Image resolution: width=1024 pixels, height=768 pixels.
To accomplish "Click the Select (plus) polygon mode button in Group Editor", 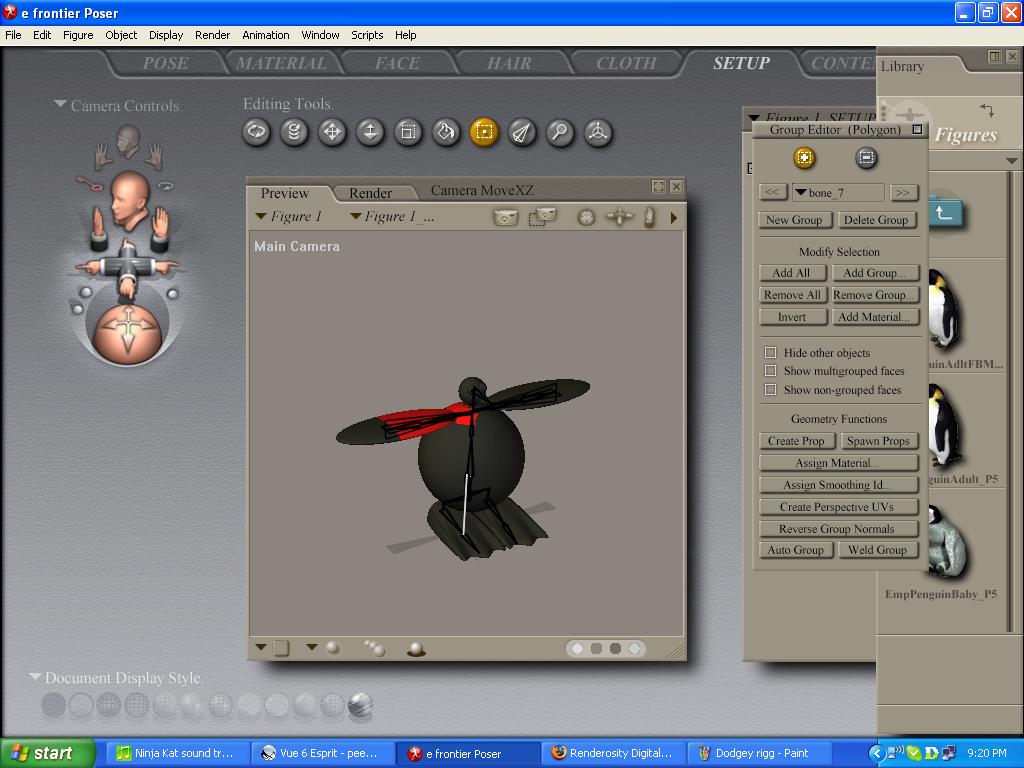I will pos(805,158).
